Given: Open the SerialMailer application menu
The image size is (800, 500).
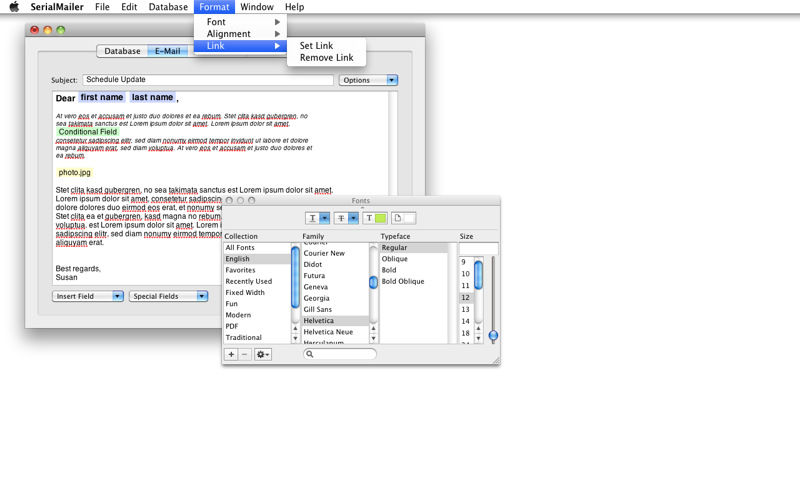Looking at the screenshot, I should 57,7.
